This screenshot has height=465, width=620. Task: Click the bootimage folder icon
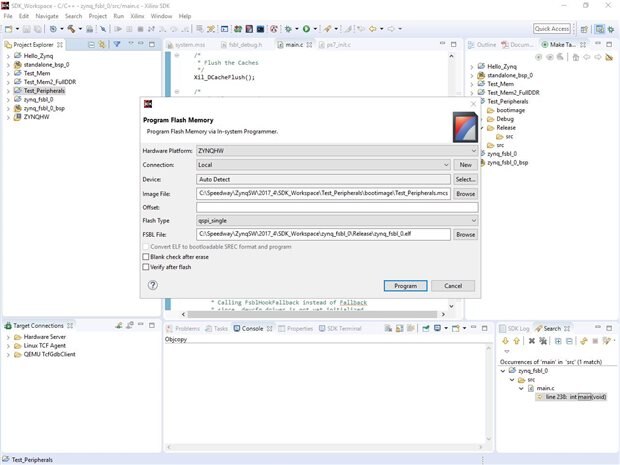491,110
